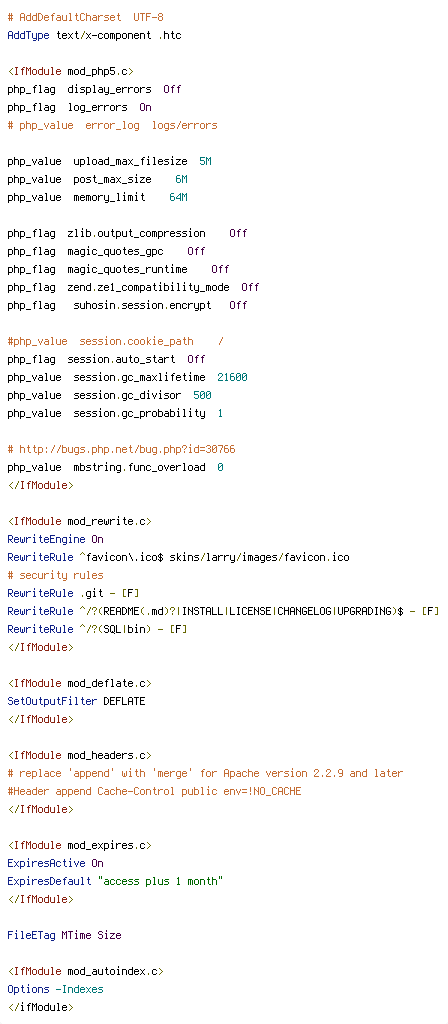Click the ExpiresDefault access plus 1 month string

point(160,881)
